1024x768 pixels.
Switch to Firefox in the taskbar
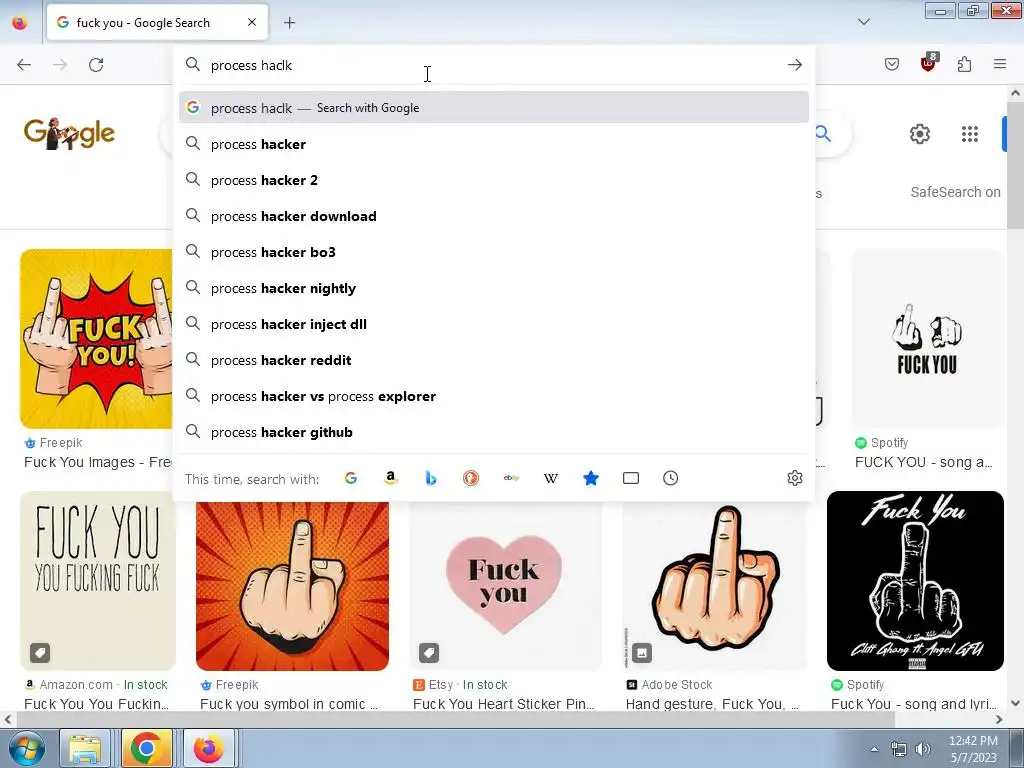click(208, 748)
